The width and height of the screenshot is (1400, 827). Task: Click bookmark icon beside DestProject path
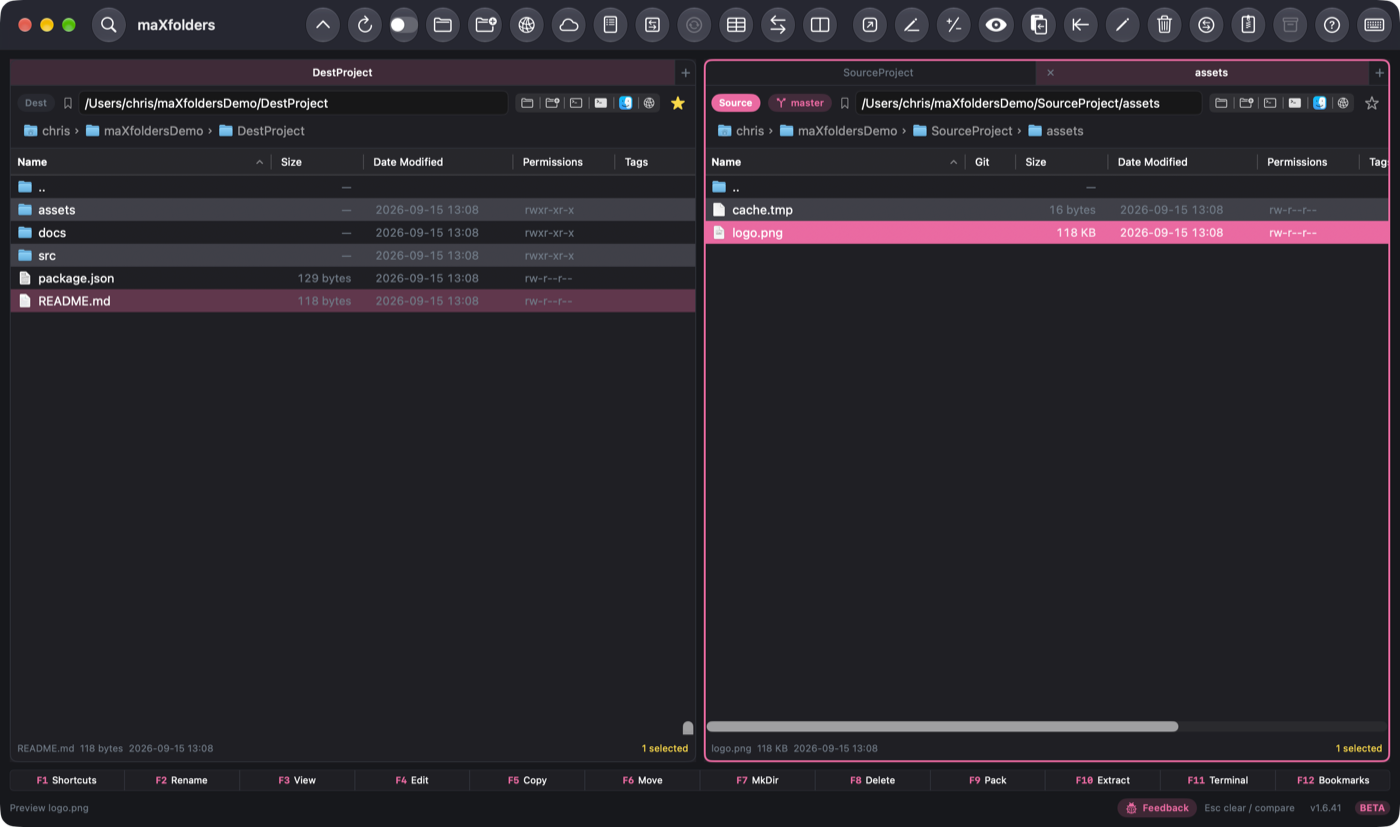click(68, 103)
